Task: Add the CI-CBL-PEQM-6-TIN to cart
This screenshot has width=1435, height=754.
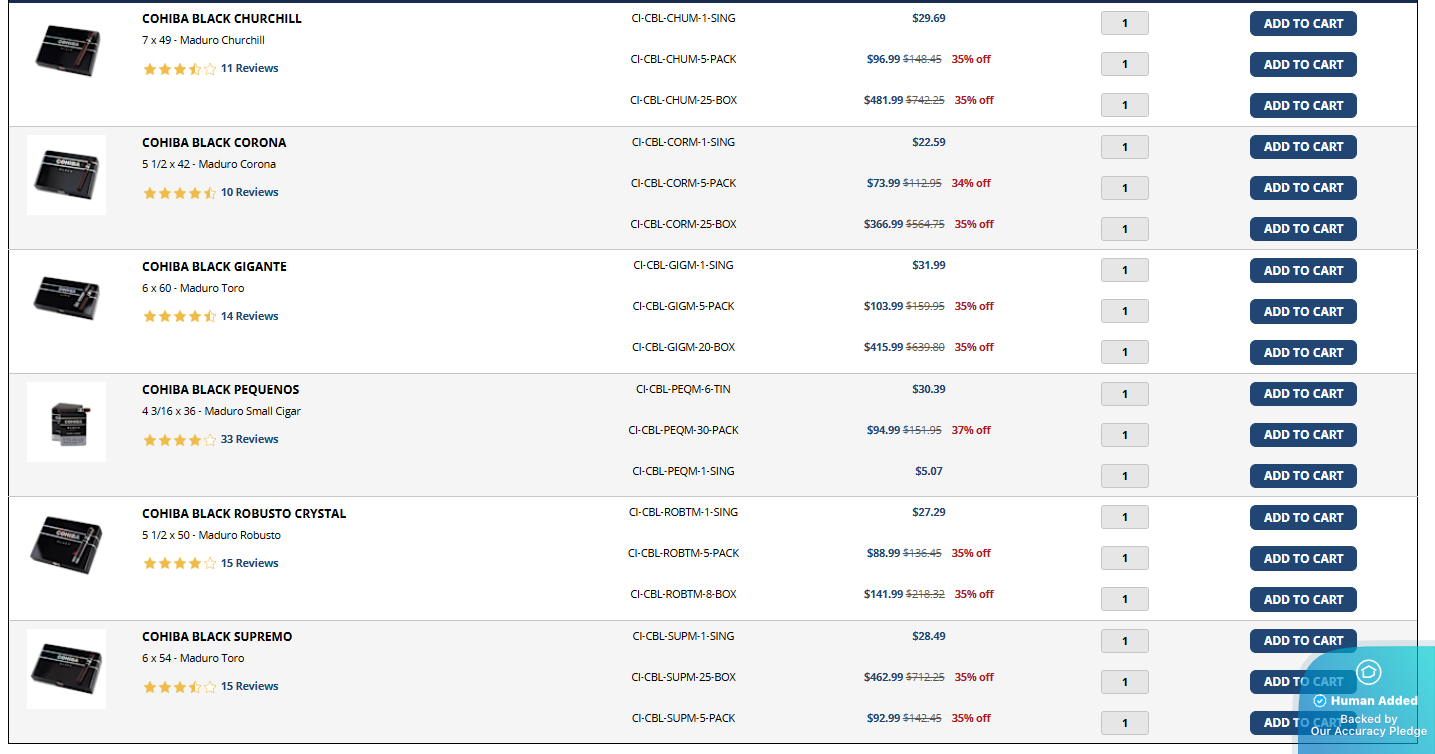Action: [x=1302, y=394]
